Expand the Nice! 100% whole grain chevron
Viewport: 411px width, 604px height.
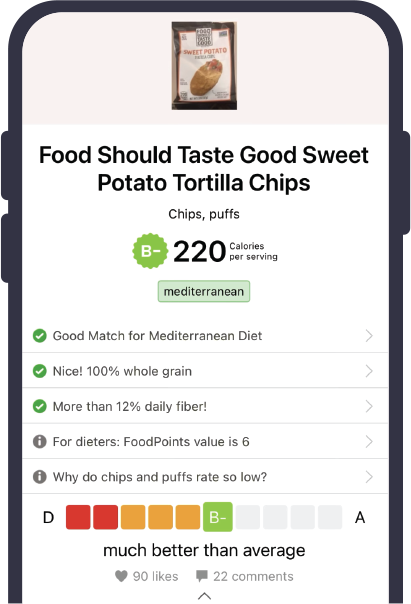(369, 371)
